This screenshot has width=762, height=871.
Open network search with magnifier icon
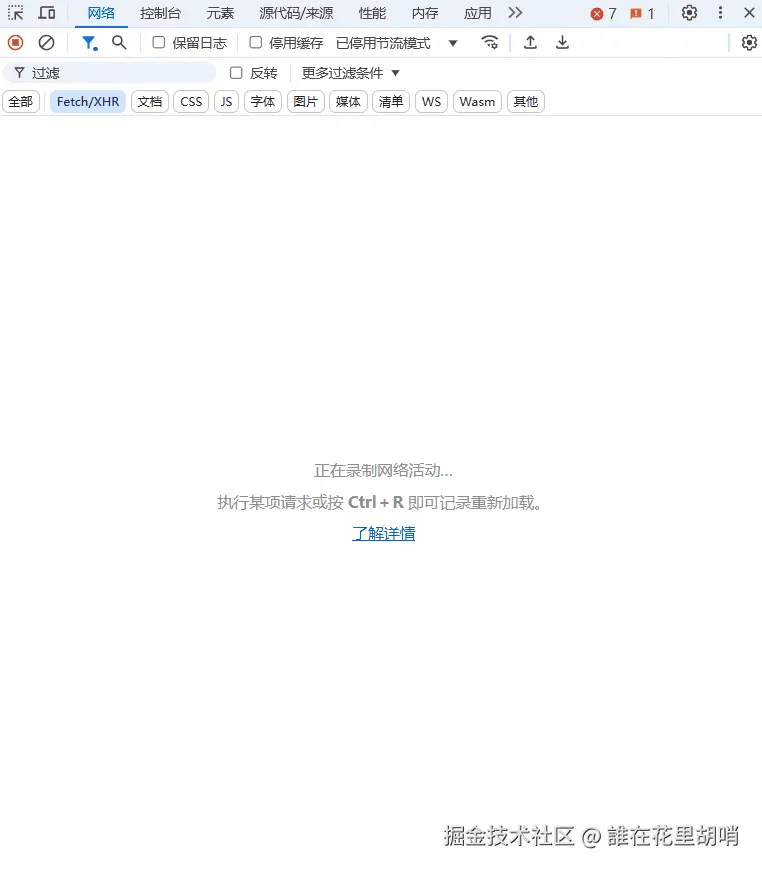click(x=119, y=42)
